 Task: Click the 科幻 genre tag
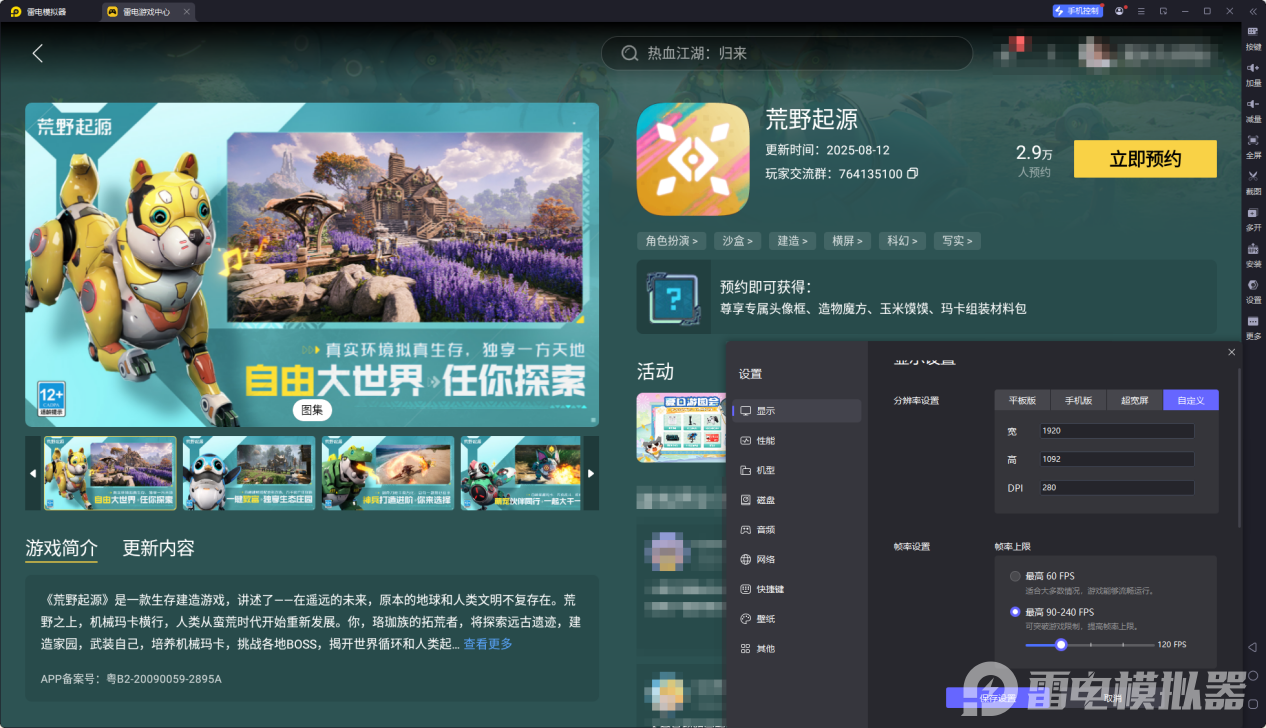(x=903, y=241)
